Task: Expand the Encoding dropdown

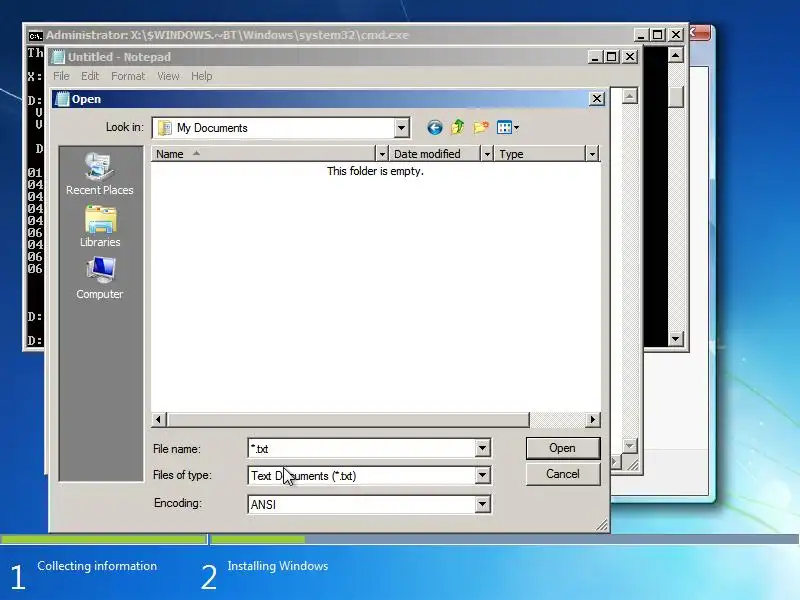Action: 482,504
